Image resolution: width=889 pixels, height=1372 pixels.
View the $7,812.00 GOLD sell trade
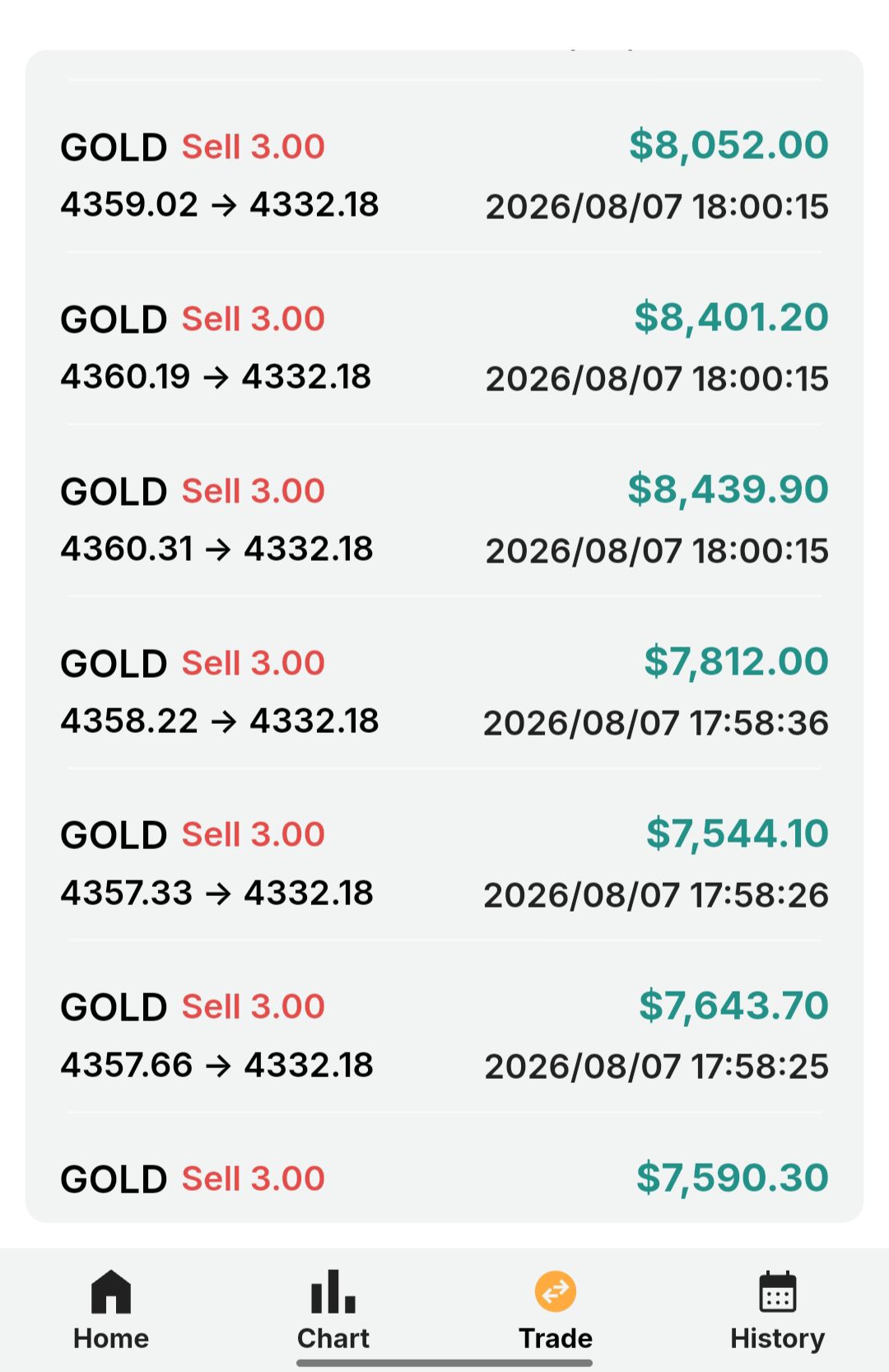[x=444, y=691]
